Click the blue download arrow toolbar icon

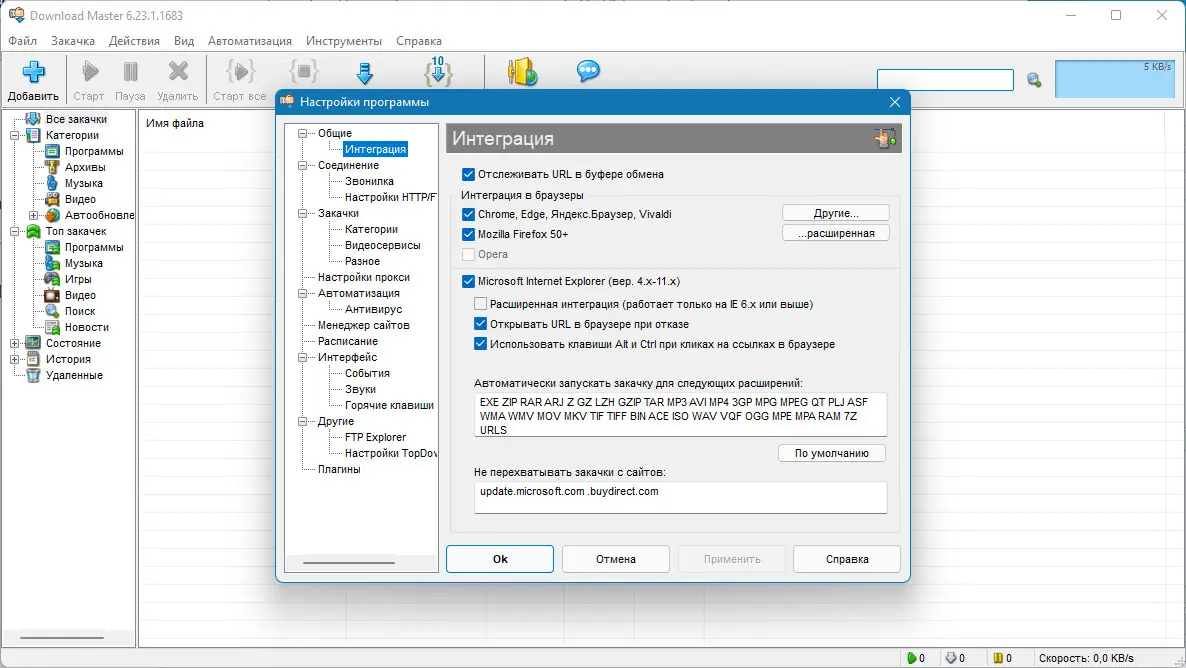(365, 73)
